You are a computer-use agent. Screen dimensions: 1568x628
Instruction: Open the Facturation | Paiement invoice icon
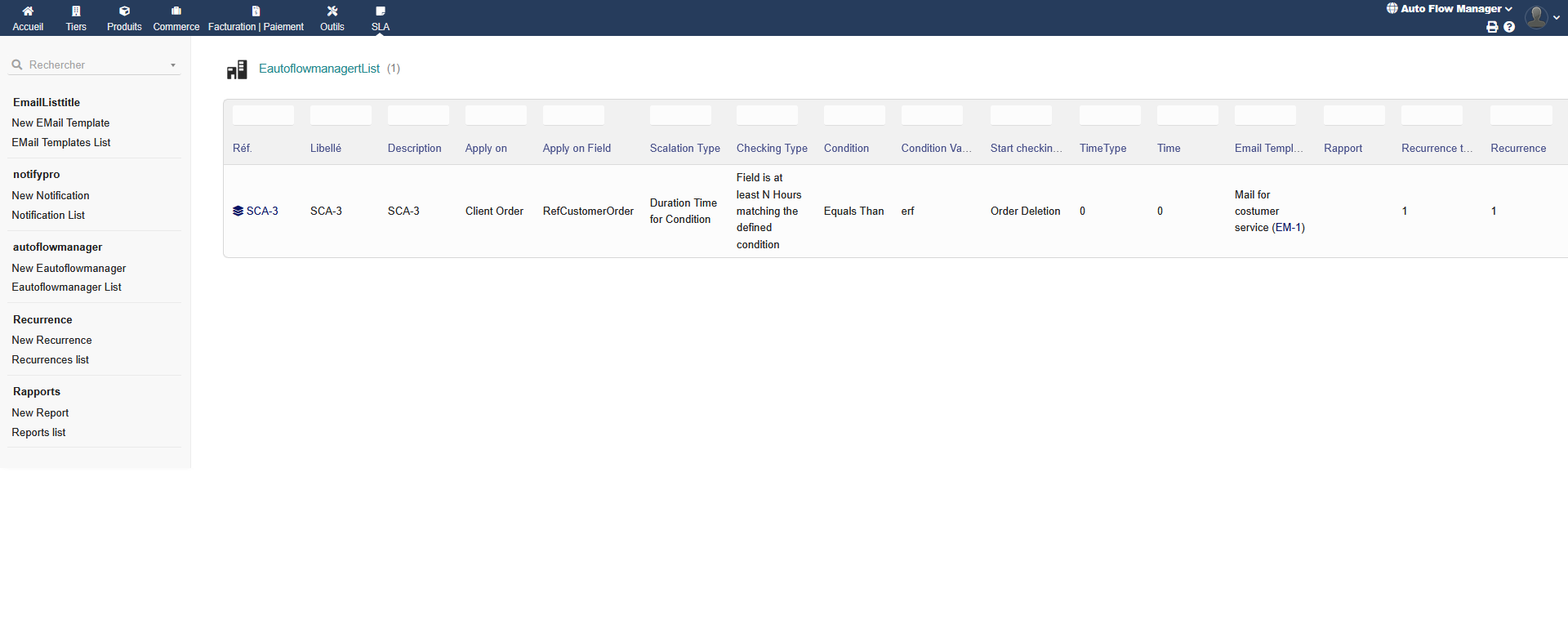[256, 11]
